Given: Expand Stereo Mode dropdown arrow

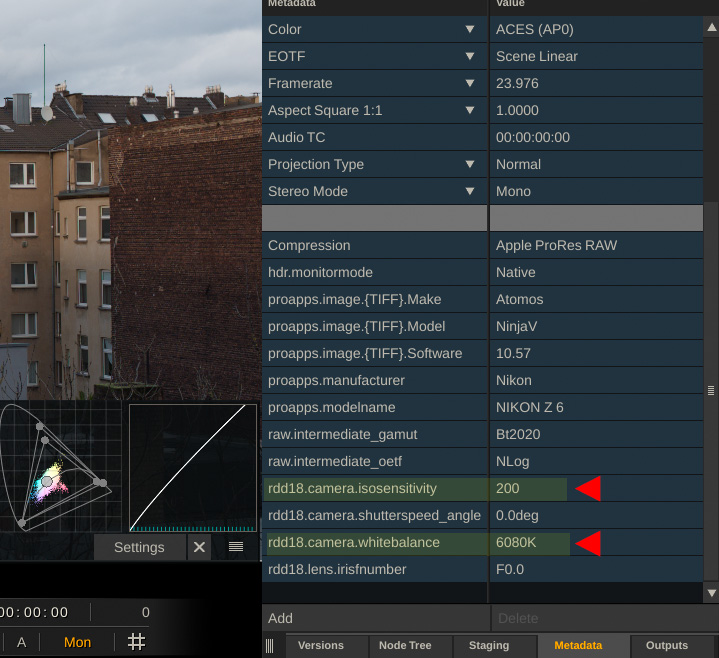Looking at the screenshot, I should (470, 191).
